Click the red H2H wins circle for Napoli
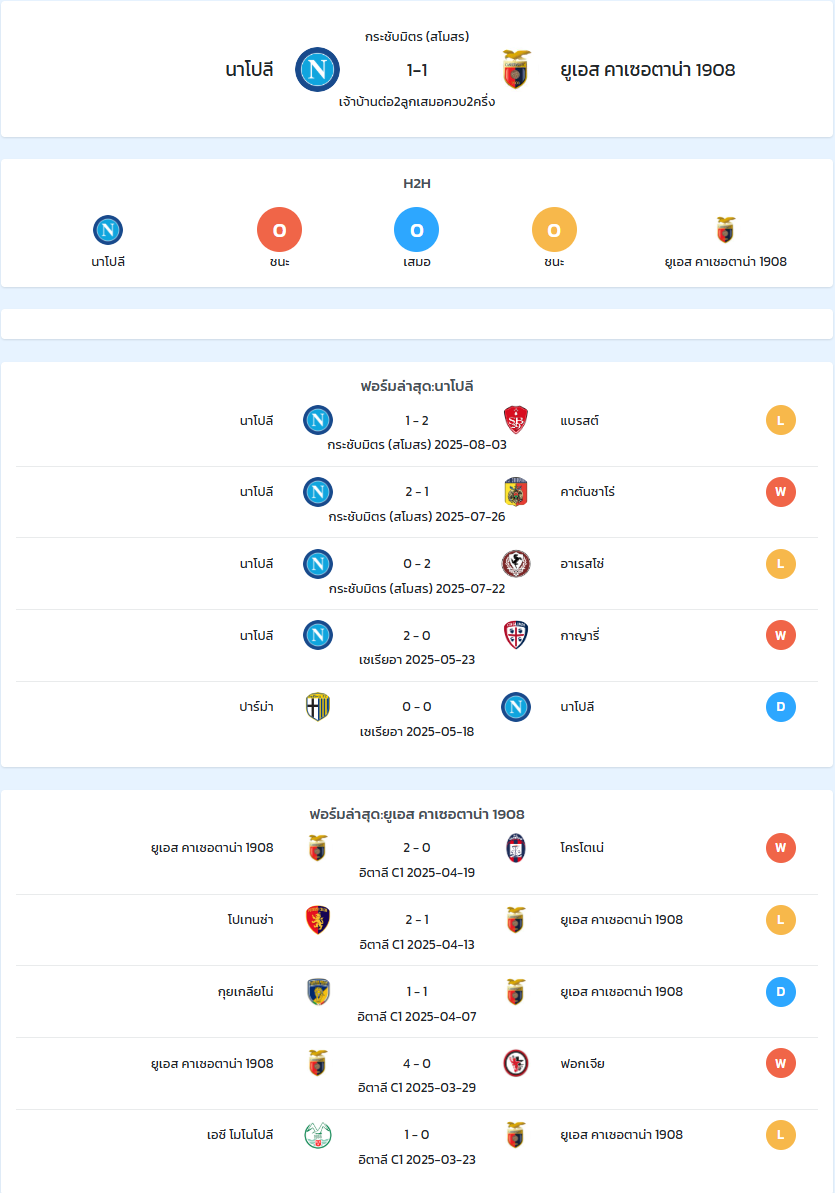835x1193 pixels. (279, 230)
